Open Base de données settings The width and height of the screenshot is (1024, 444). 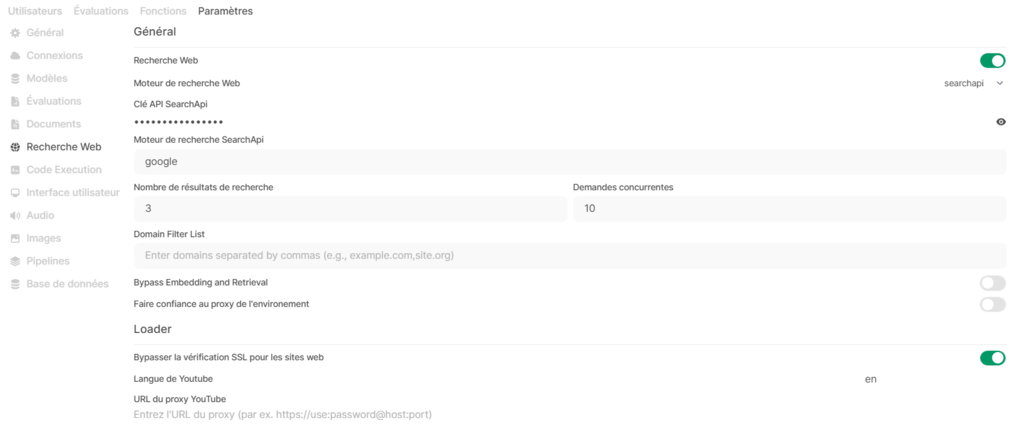pyautogui.click(x=67, y=284)
